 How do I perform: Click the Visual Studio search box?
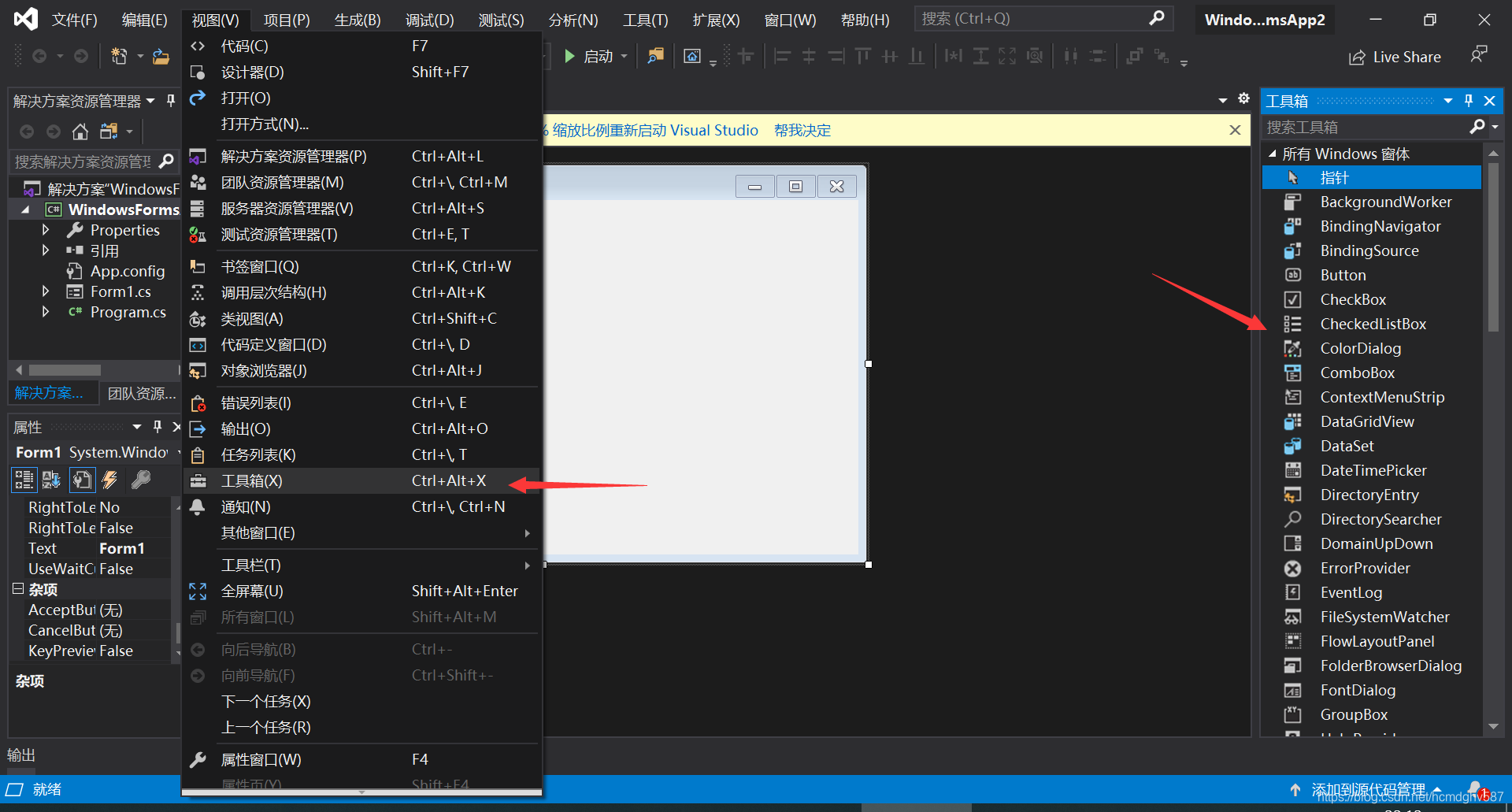[x=1043, y=19]
